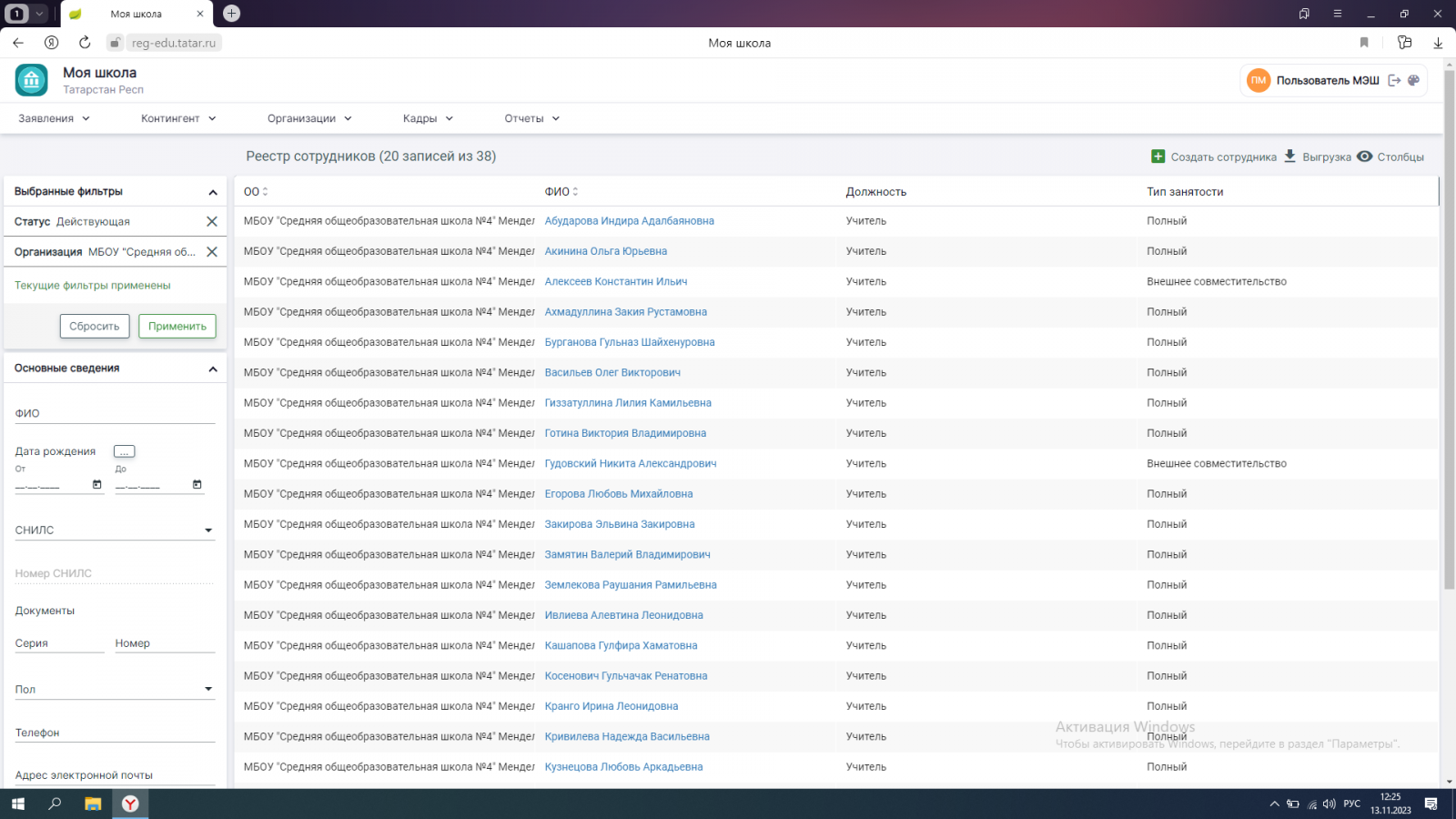The height and width of the screenshot is (819, 1456).
Task: Click the Моя школа logo icon
Action: click(x=32, y=80)
